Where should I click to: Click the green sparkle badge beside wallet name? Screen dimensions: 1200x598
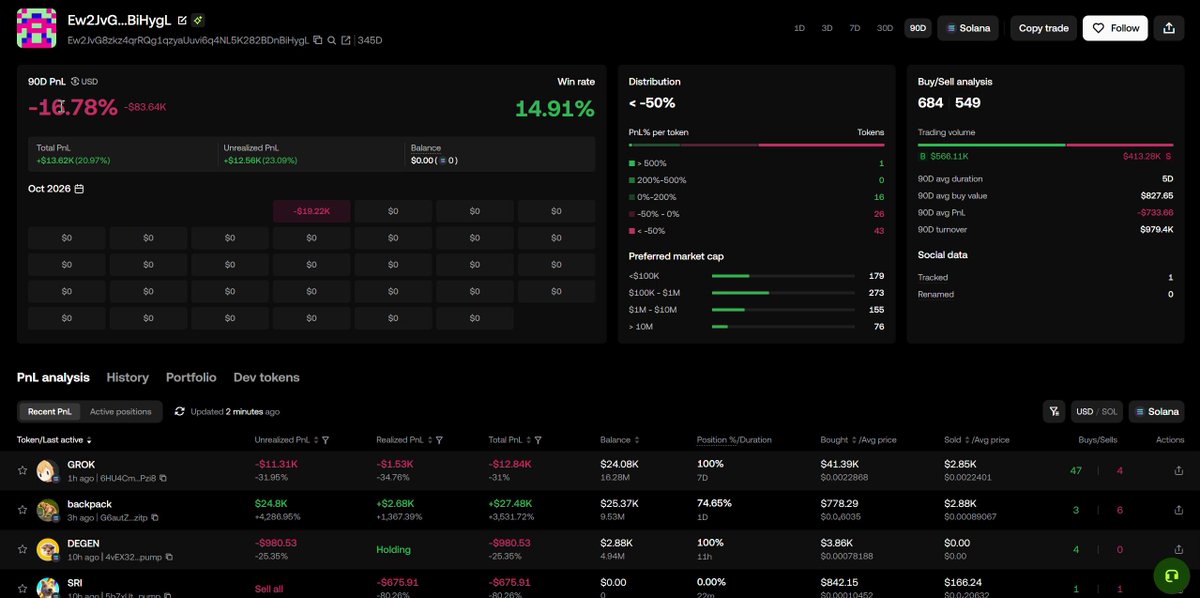[198, 20]
